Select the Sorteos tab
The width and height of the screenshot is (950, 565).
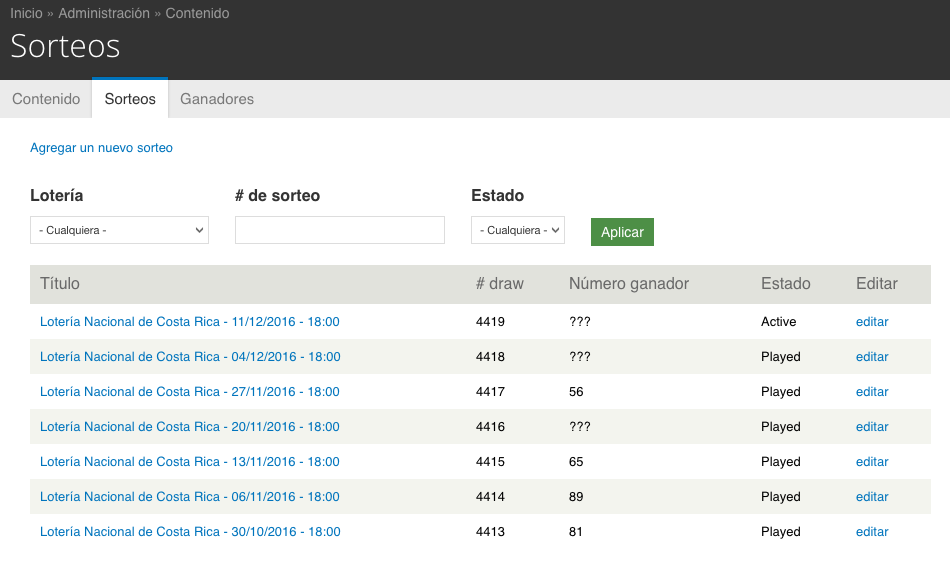pyautogui.click(x=130, y=99)
